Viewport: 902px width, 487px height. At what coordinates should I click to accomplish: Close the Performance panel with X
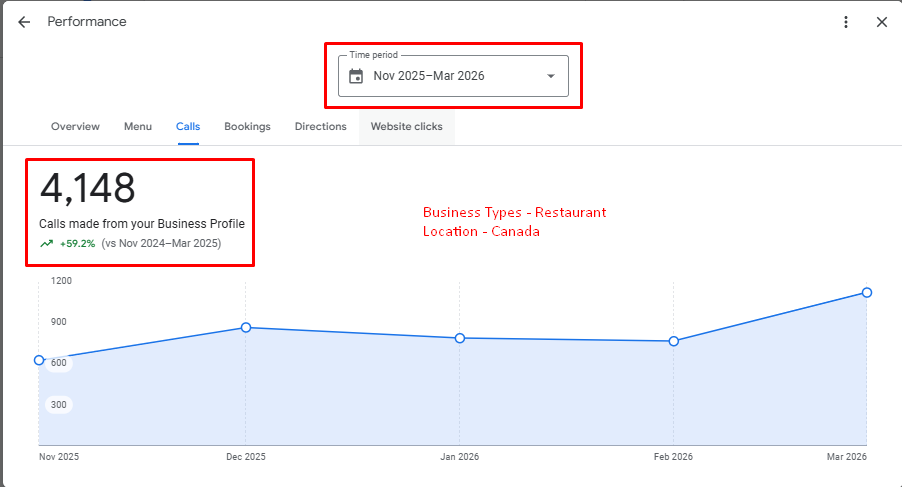tap(881, 22)
